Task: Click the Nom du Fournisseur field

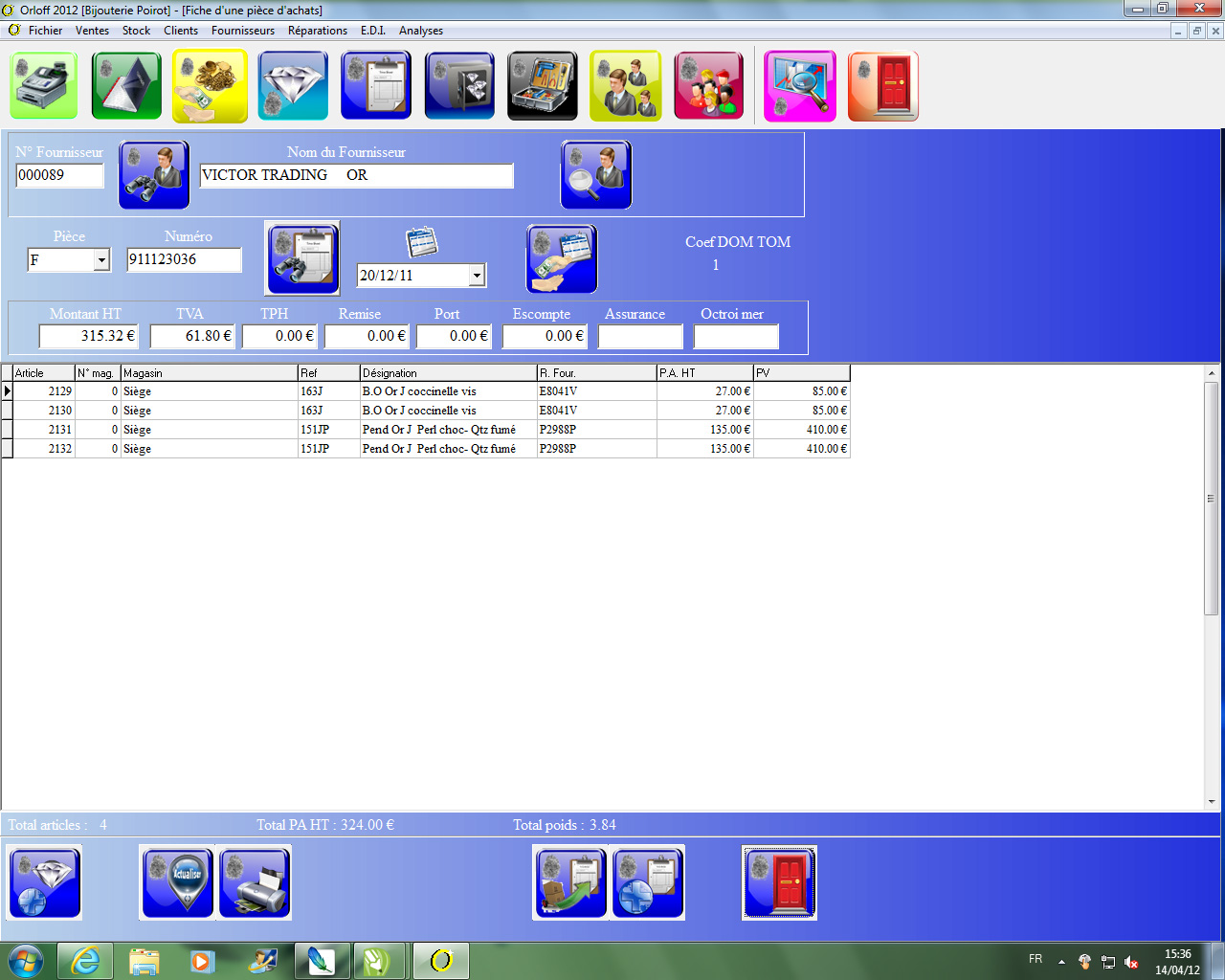Action: (x=356, y=175)
